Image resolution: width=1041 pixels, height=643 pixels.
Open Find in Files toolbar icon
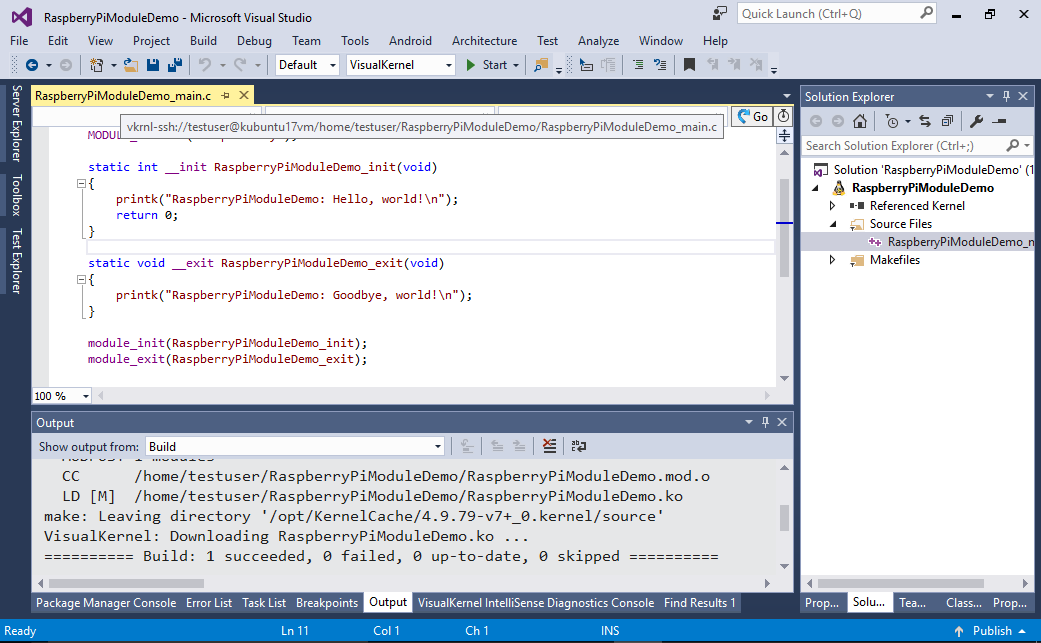coord(541,65)
